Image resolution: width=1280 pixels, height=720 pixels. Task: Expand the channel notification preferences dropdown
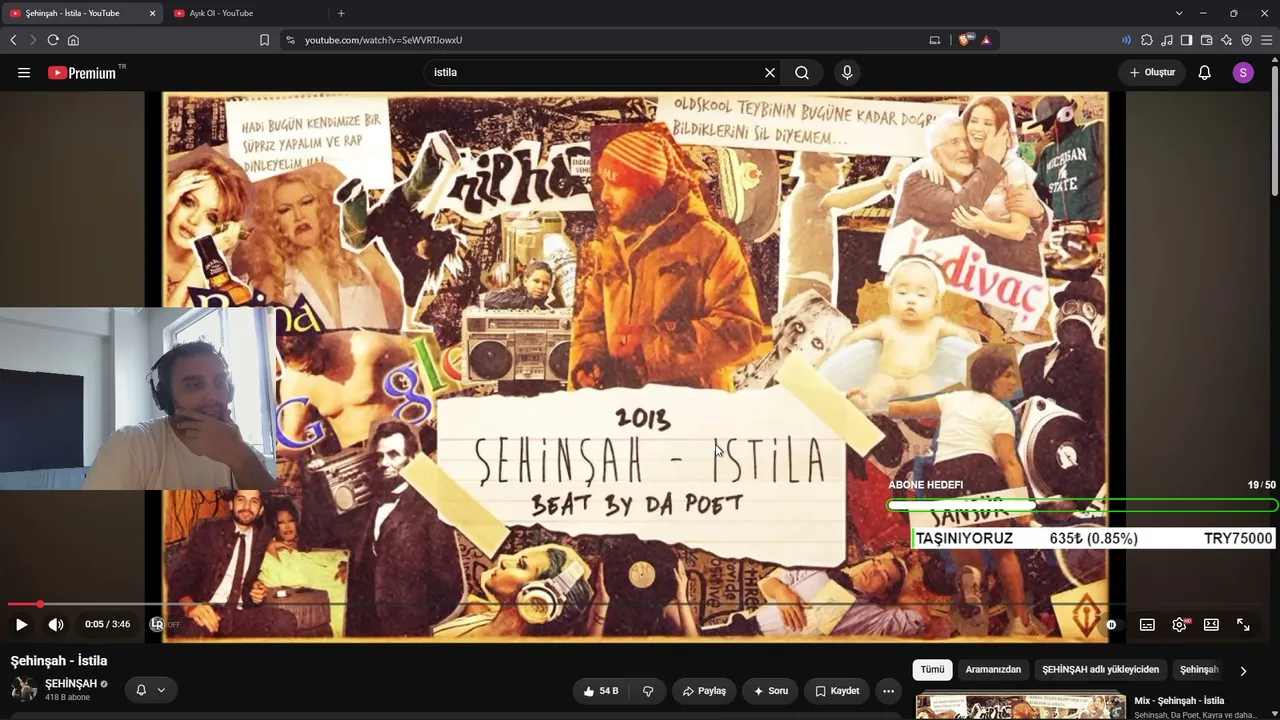(x=151, y=690)
